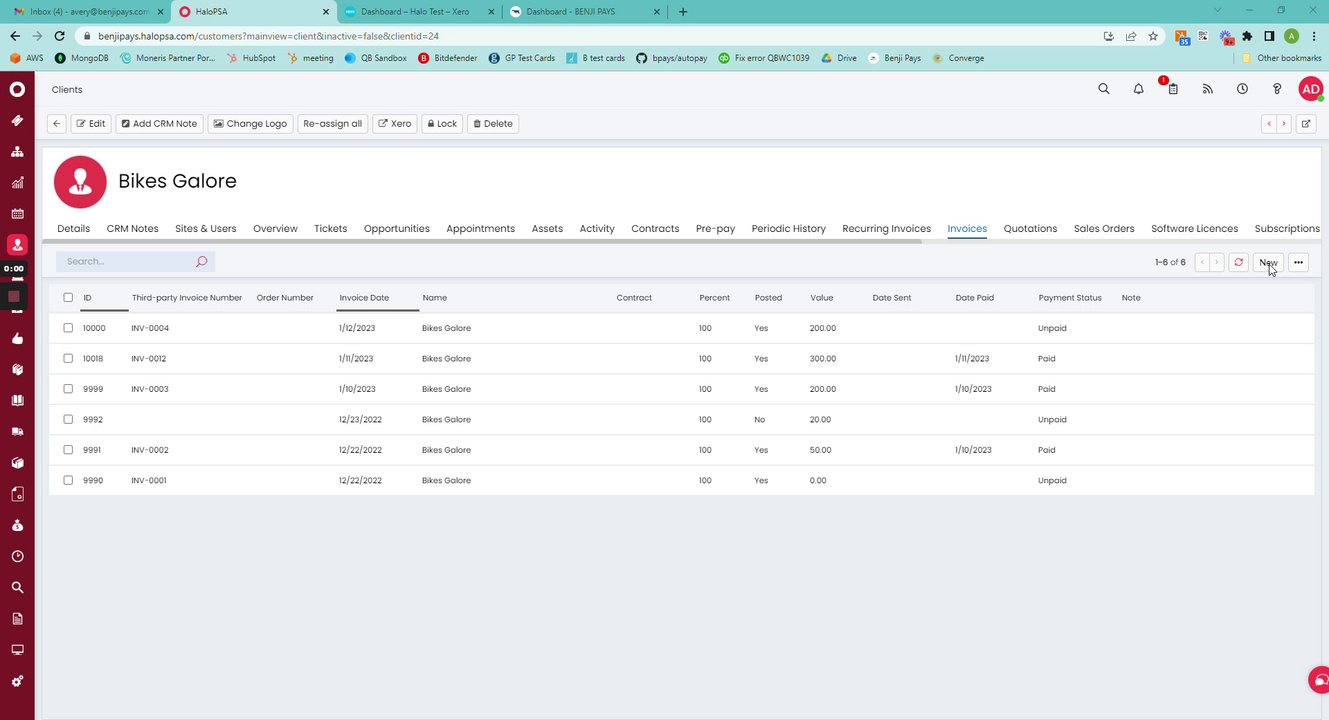Open the help question mark icon

pos(1277,89)
